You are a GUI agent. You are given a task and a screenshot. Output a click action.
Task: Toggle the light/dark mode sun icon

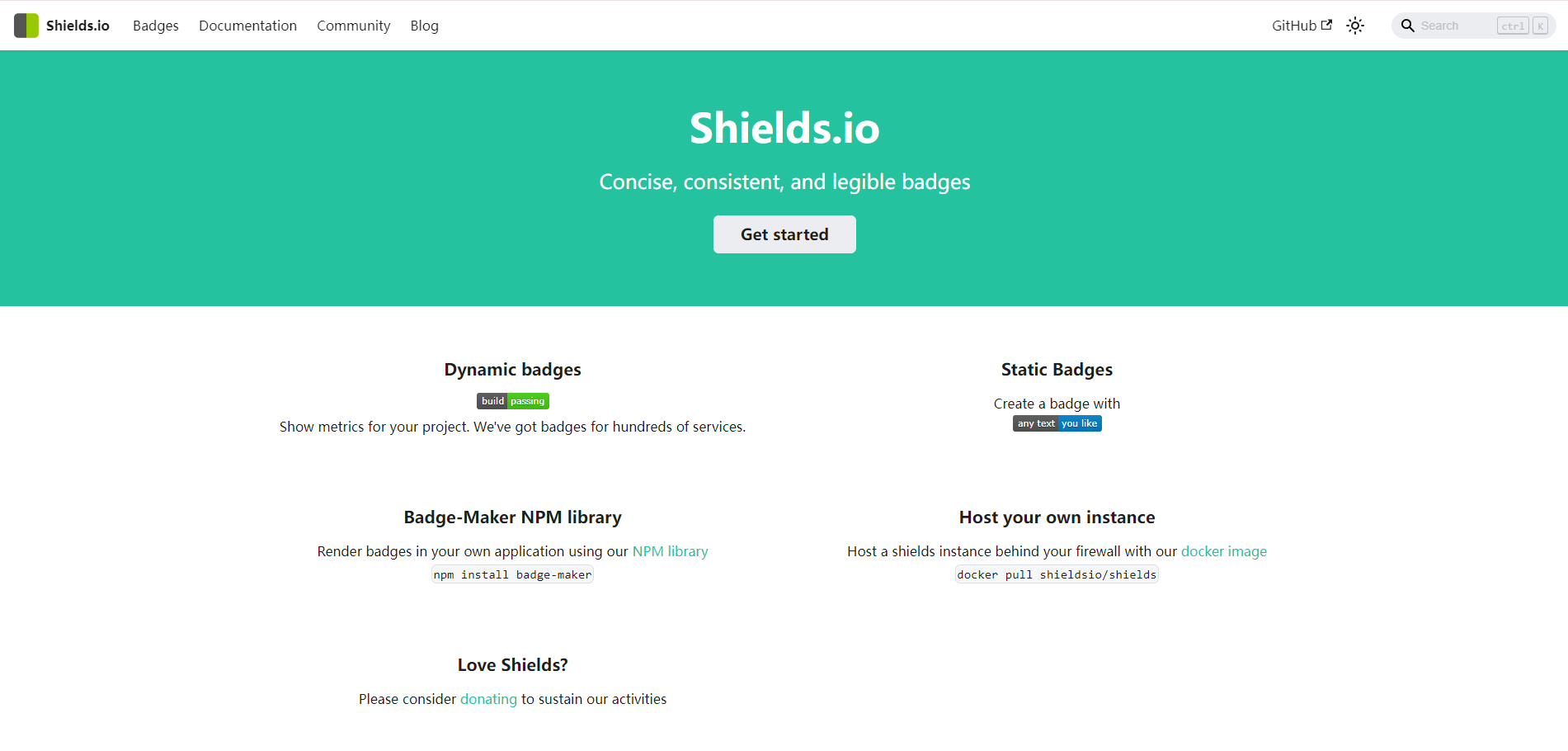coord(1355,26)
